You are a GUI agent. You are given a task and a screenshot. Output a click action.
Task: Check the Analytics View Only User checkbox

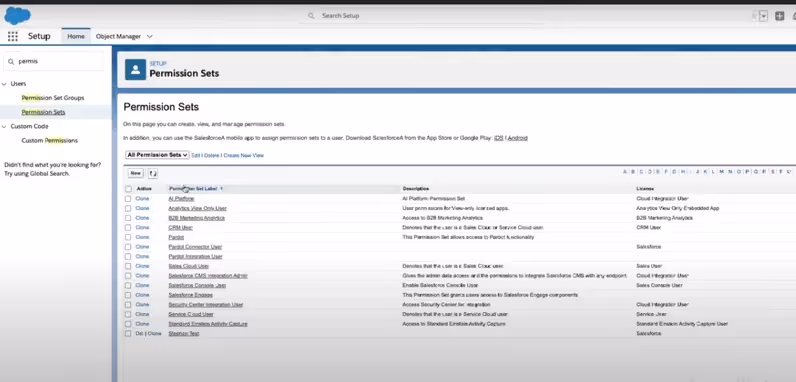128,208
